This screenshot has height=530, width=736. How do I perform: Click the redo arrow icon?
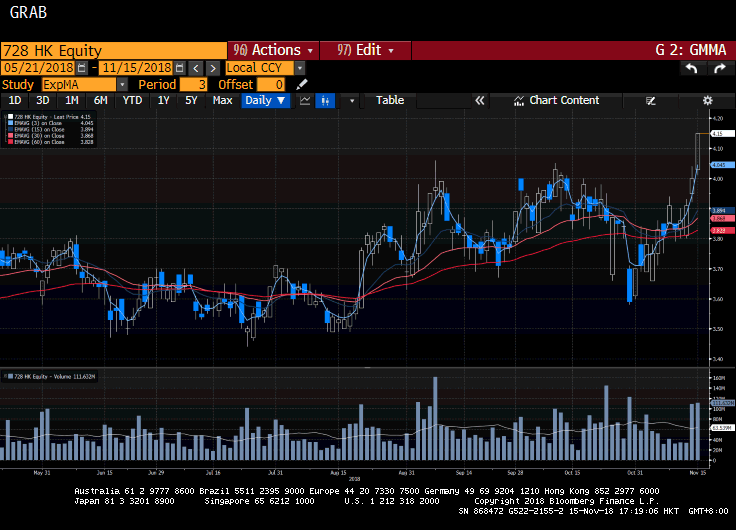pyautogui.click(x=720, y=69)
